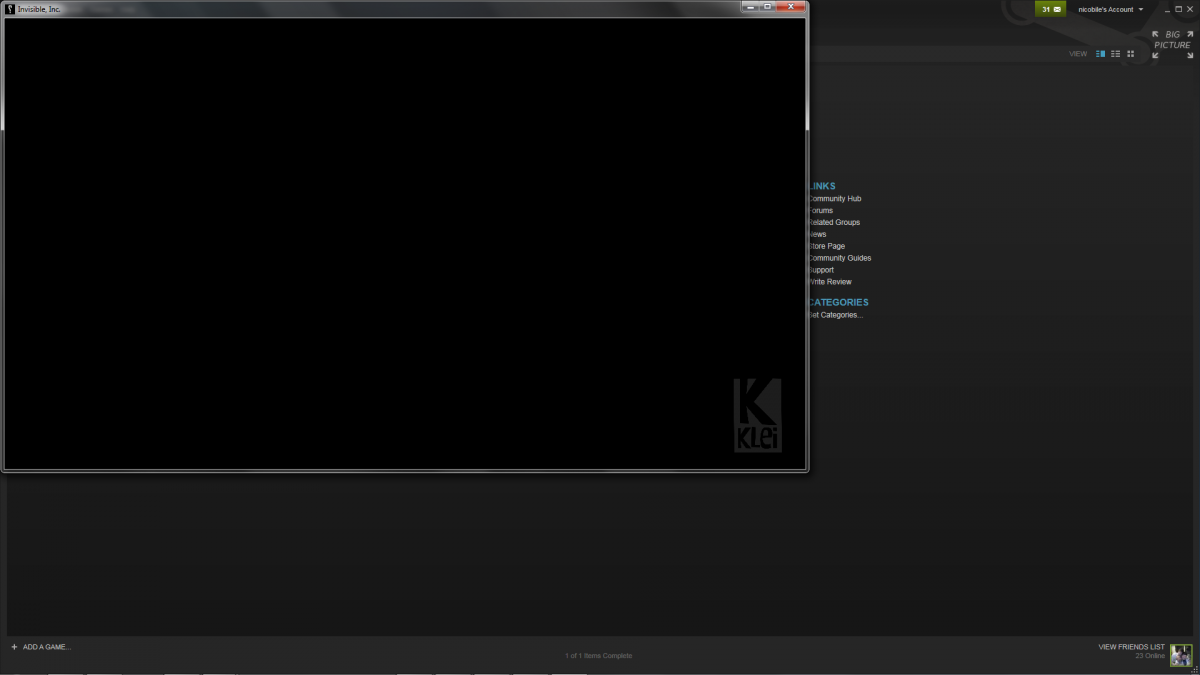Screen dimensions: 1200x675
Task: Click the Invisible, Inc. window title icon
Action: point(10,9)
